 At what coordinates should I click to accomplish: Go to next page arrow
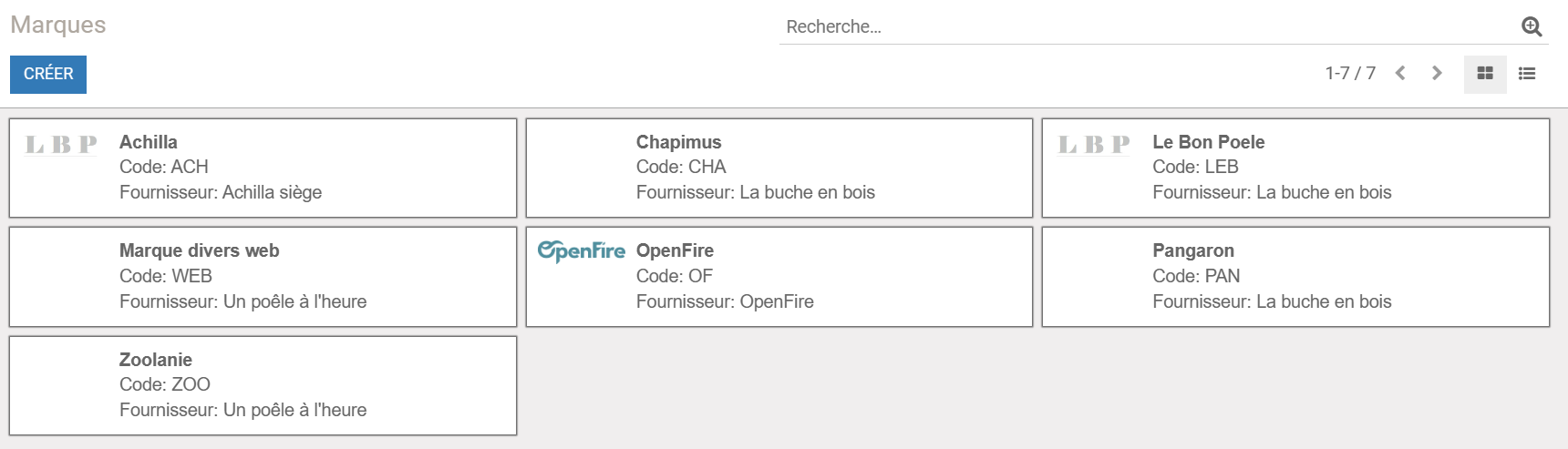[1437, 73]
